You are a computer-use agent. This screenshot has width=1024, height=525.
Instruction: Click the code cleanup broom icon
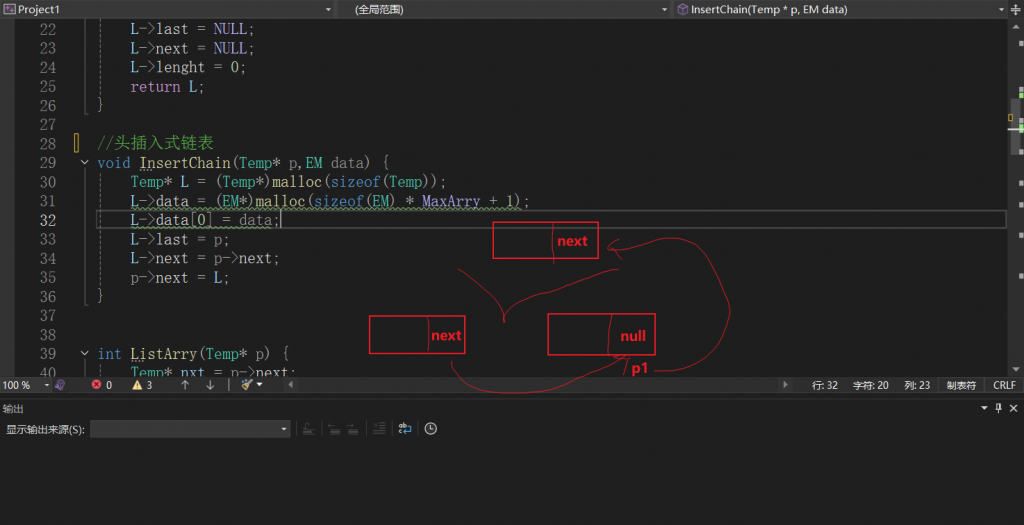[247, 385]
